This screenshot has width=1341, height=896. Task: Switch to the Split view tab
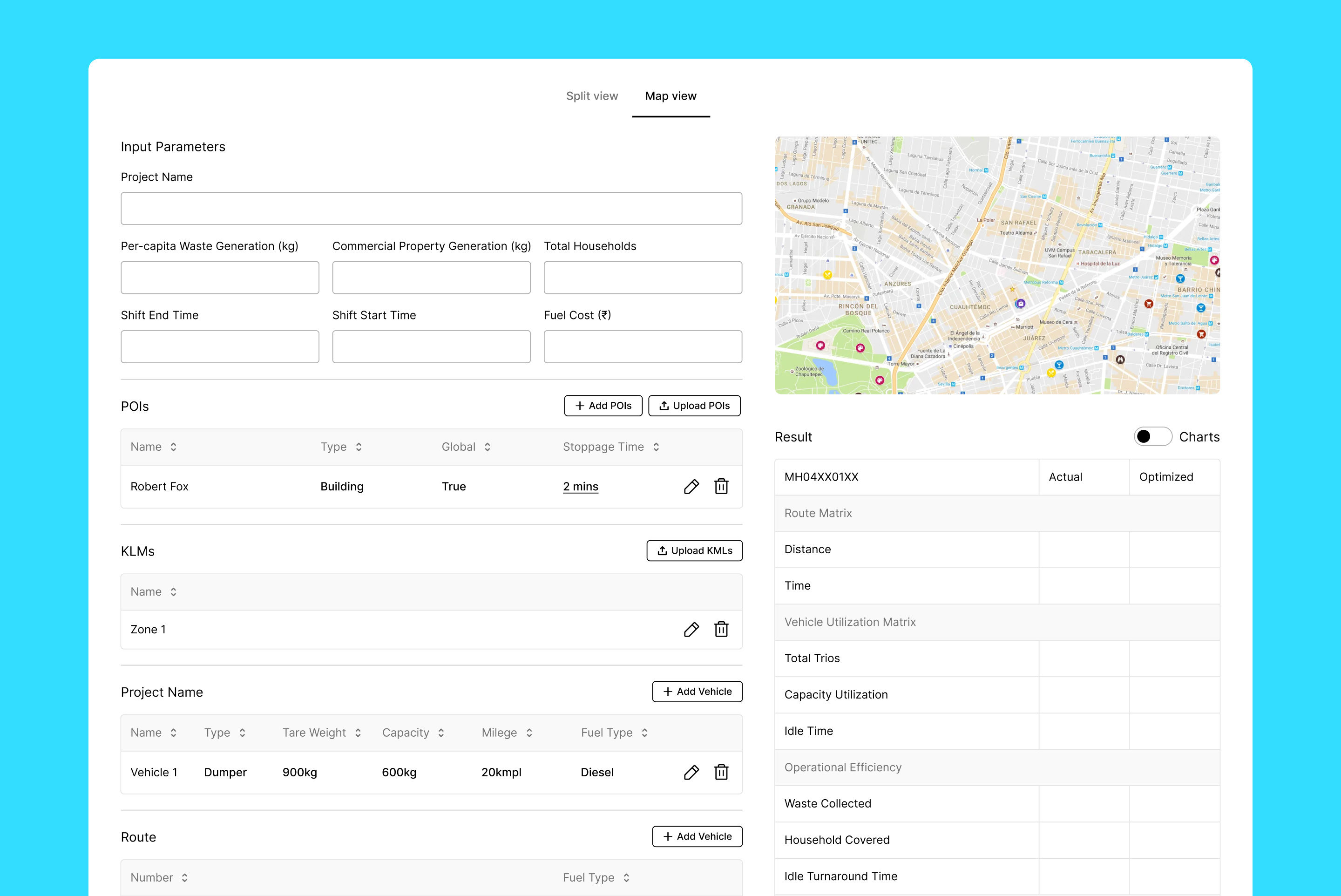pyautogui.click(x=592, y=96)
